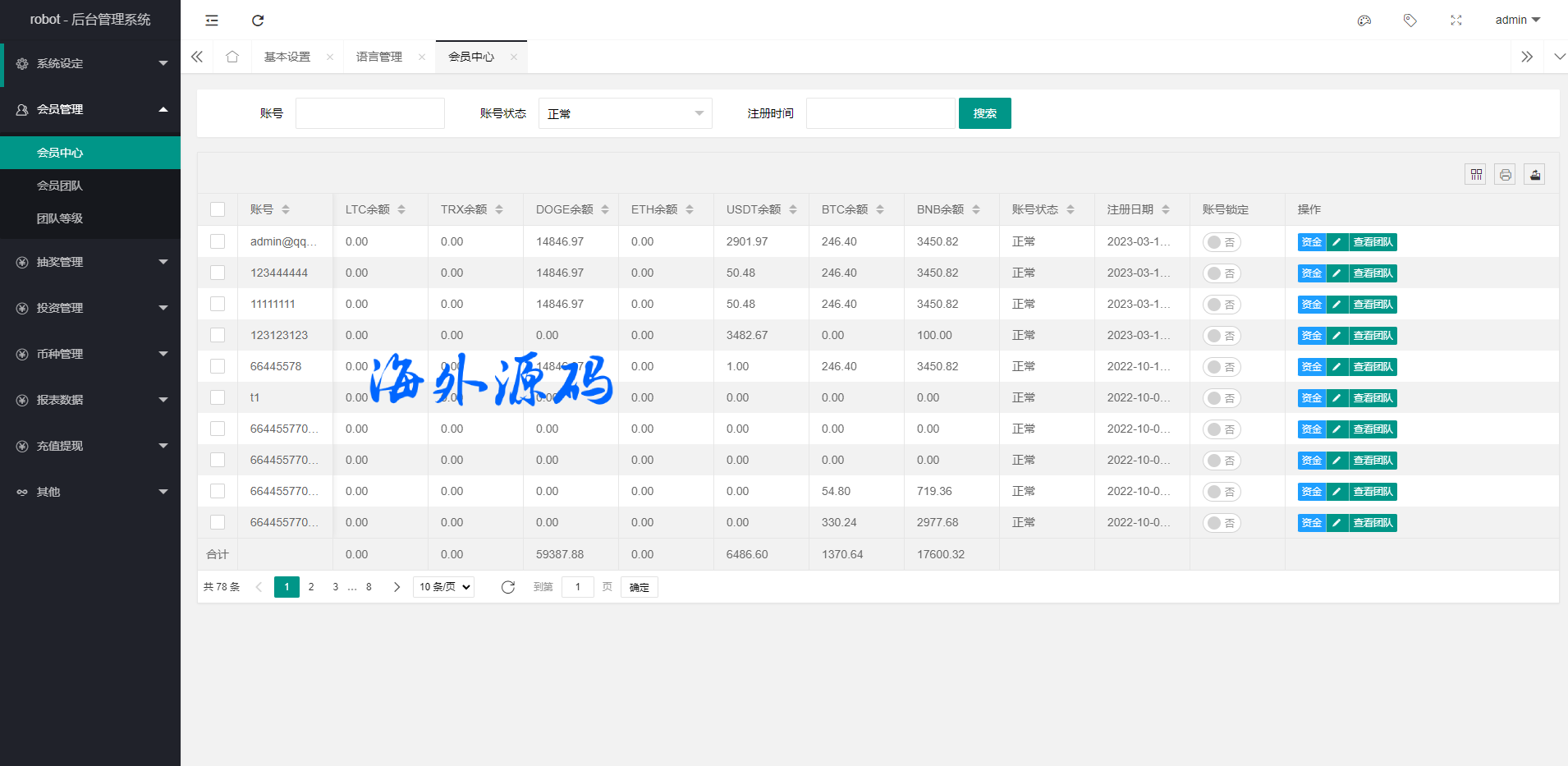Click the home icon tab
Image resolution: width=1568 pixels, height=766 pixels.
(x=232, y=57)
